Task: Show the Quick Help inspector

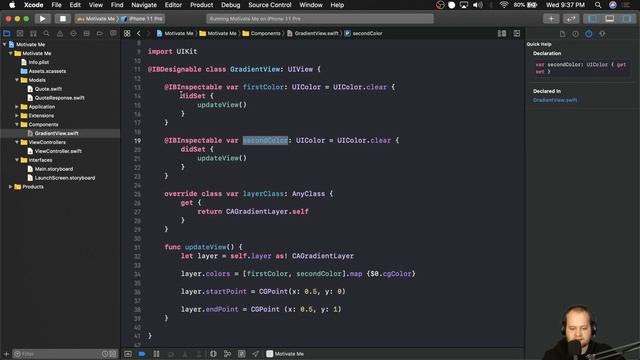Action: pos(589,34)
